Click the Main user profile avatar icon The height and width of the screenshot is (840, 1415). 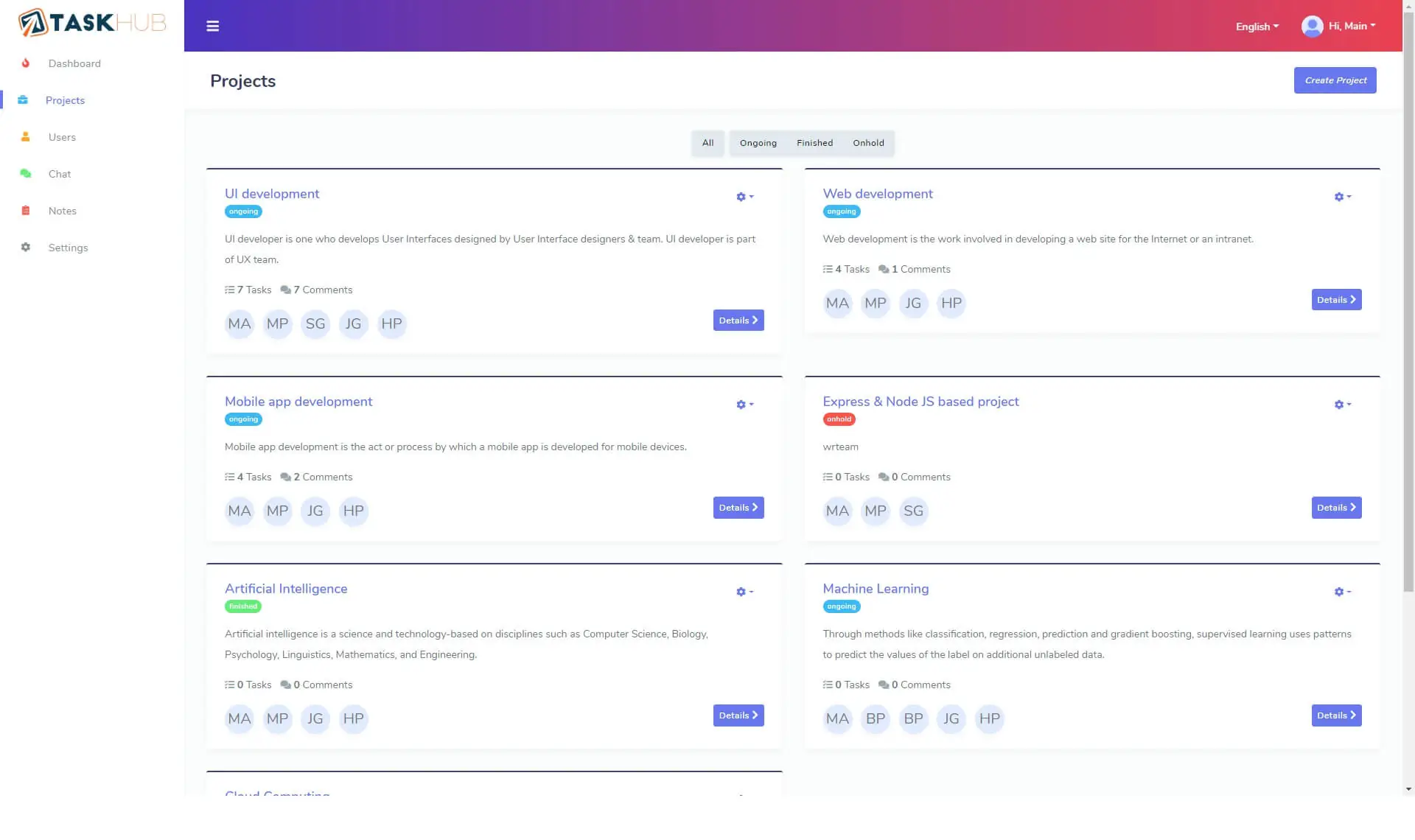point(1312,27)
